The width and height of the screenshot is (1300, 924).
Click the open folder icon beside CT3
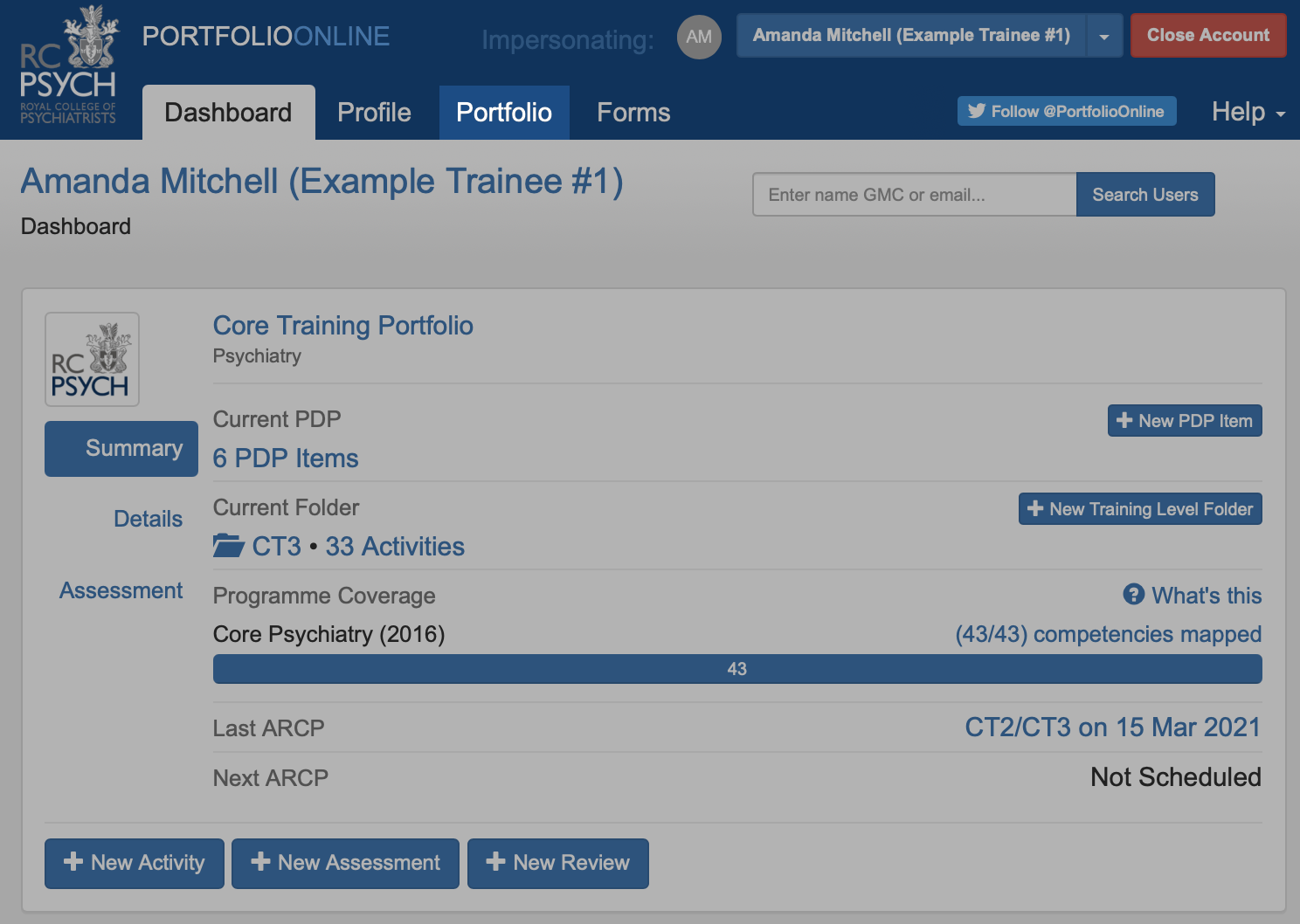229,546
